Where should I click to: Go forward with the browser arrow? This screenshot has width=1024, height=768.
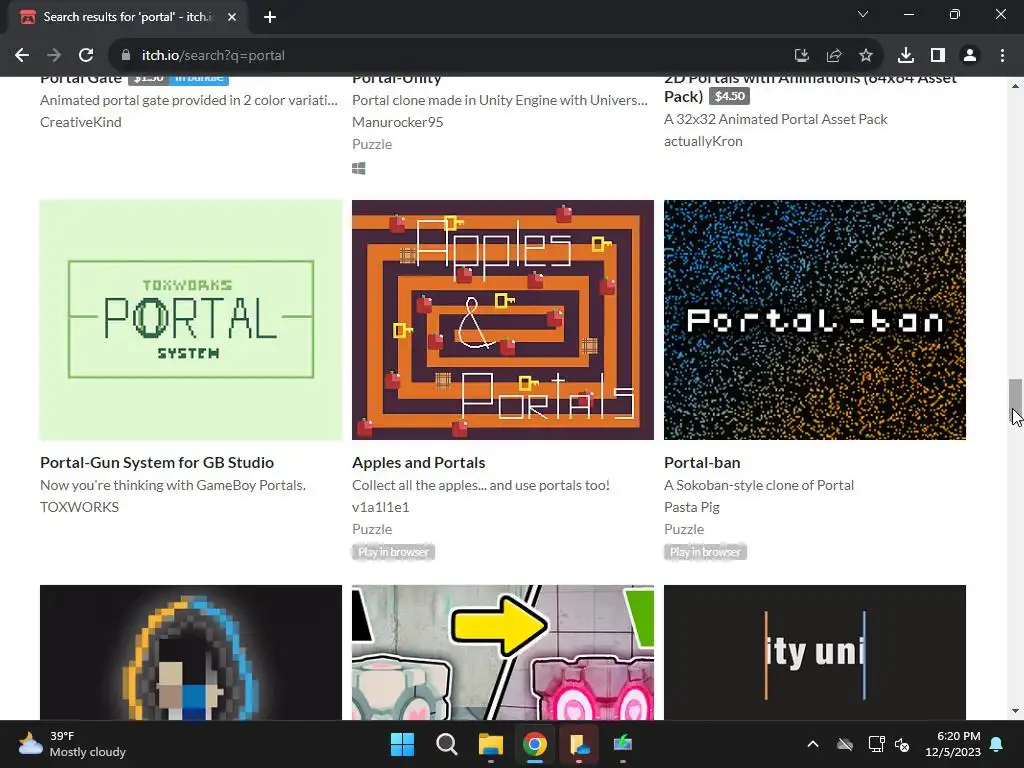54,56
